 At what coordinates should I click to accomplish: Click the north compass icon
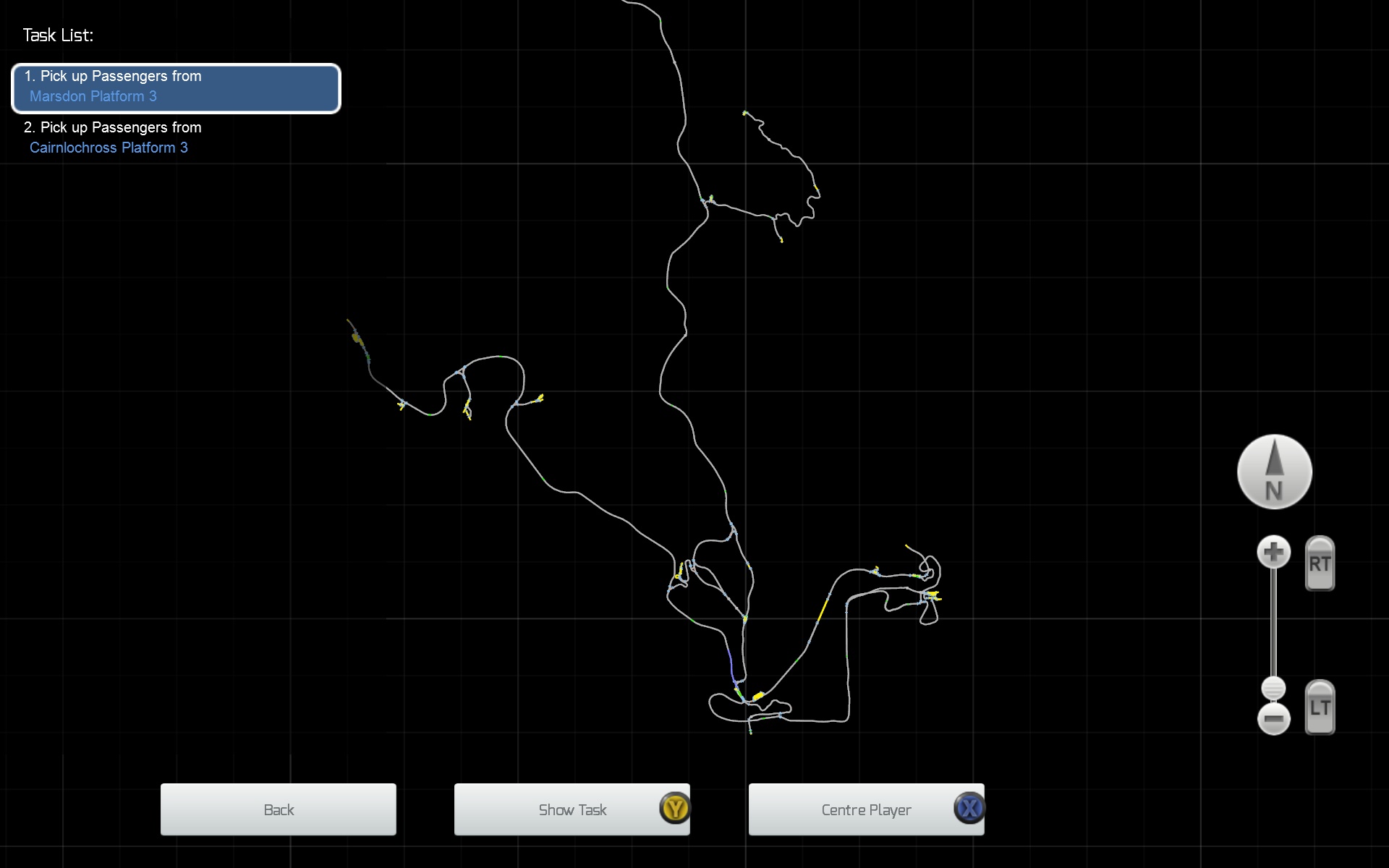(x=1274, y=472)
